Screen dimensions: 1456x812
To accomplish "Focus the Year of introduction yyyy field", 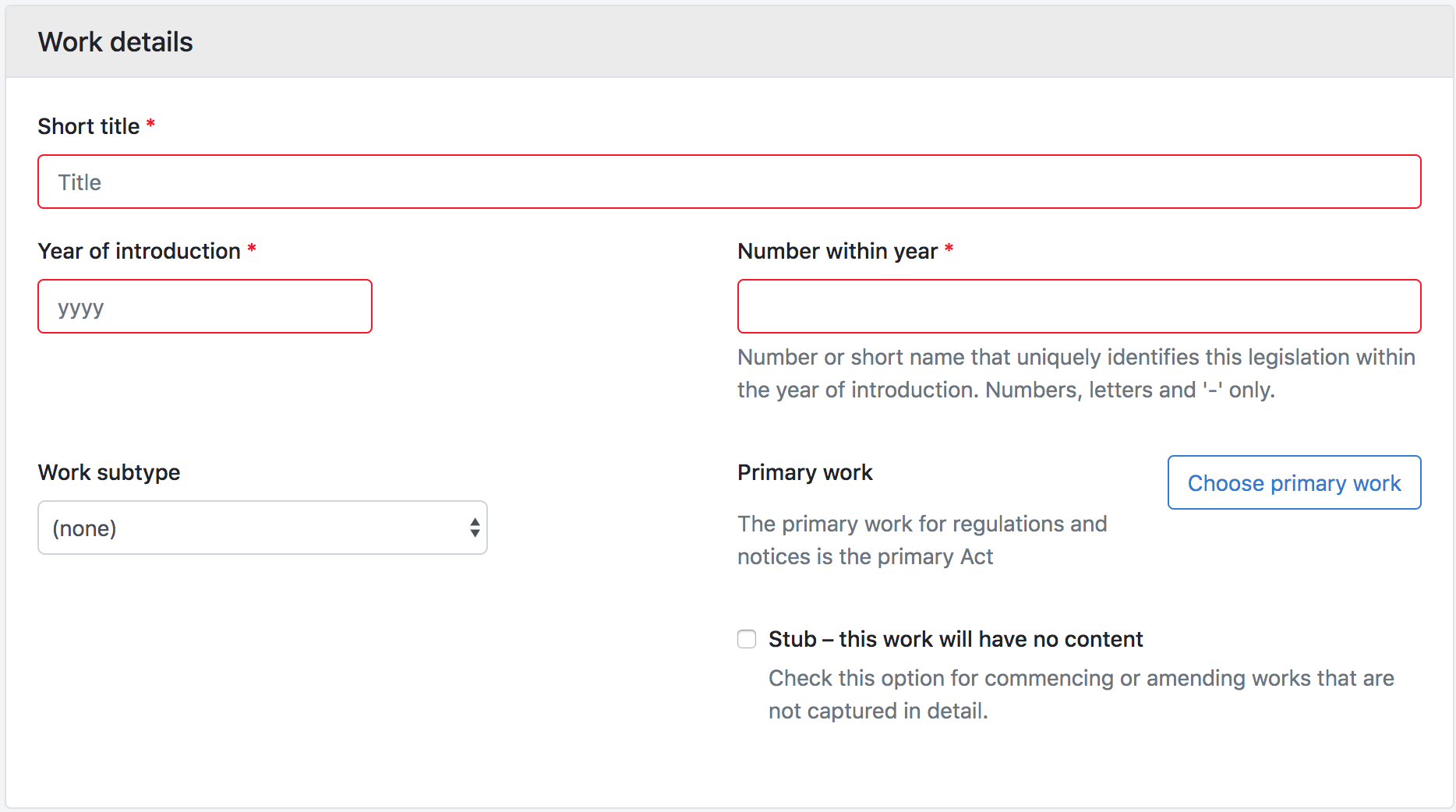I will pos(204,306).
